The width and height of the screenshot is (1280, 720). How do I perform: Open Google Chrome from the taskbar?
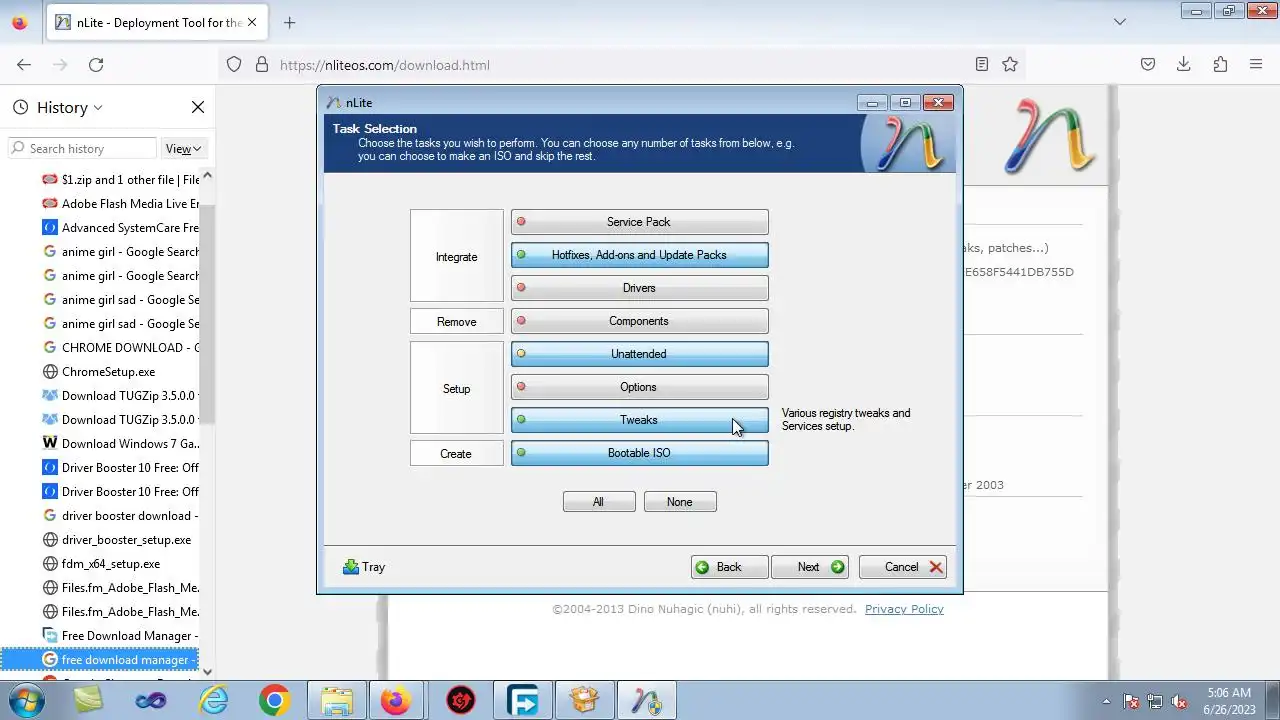[274, 701]
